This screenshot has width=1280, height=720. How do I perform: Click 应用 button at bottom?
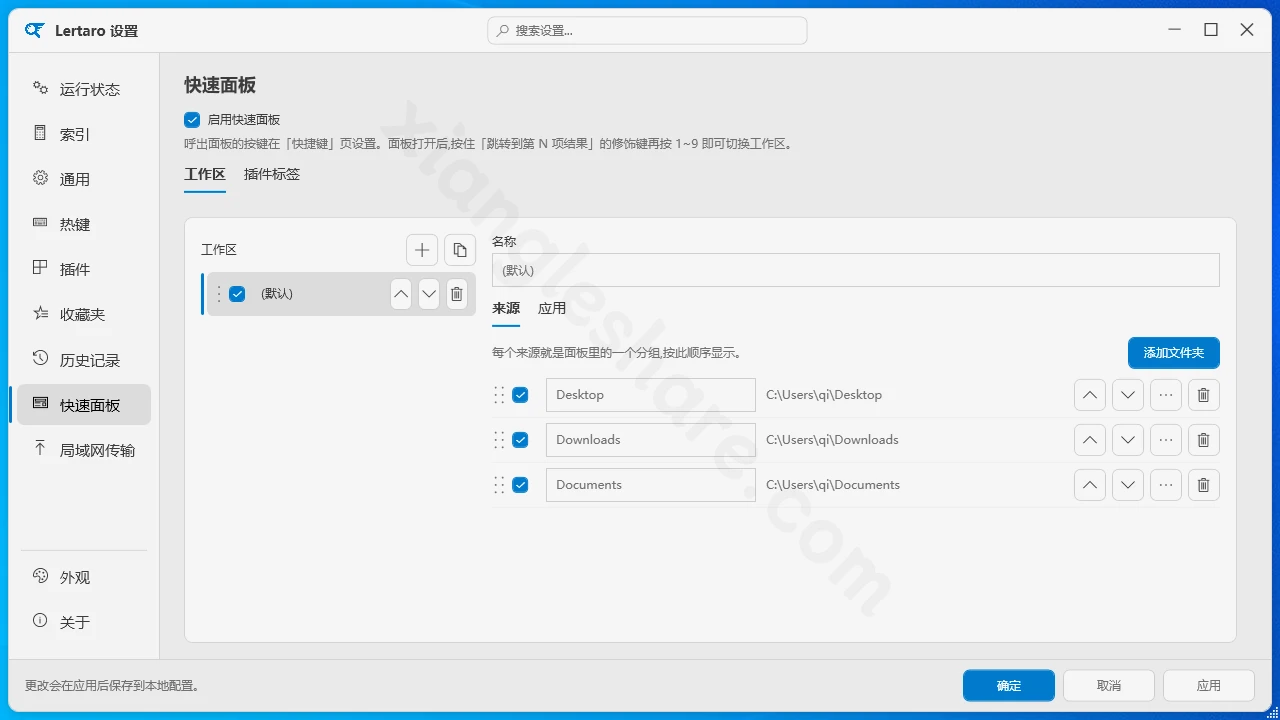pos(1209,685)
